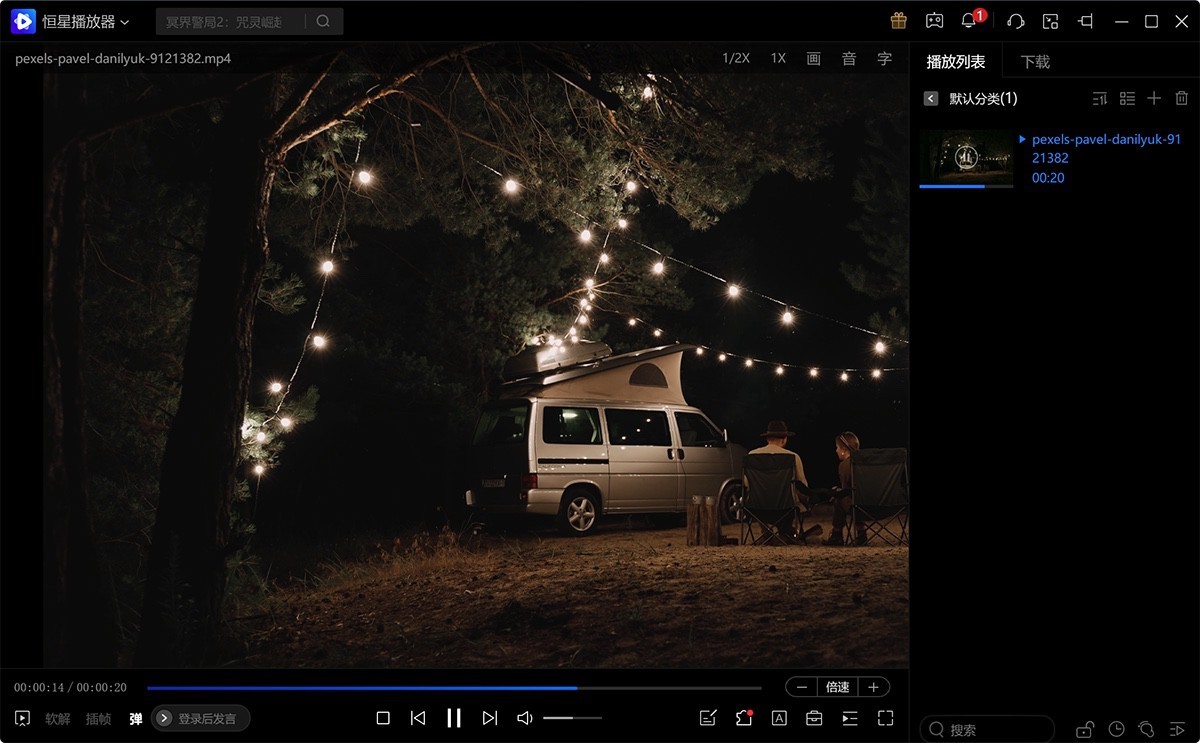
Task: Open the subtitle A icon
Action: pyautogui.click(x=779, y=718)
